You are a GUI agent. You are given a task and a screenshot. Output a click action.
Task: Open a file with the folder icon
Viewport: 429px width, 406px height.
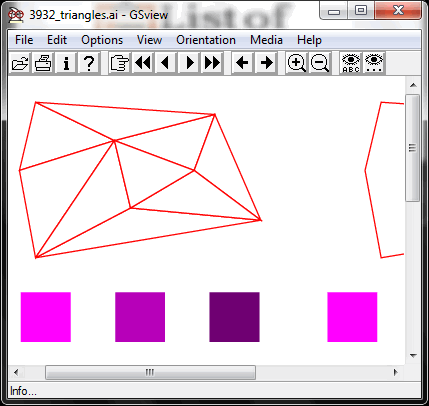(x=20, y=63)
